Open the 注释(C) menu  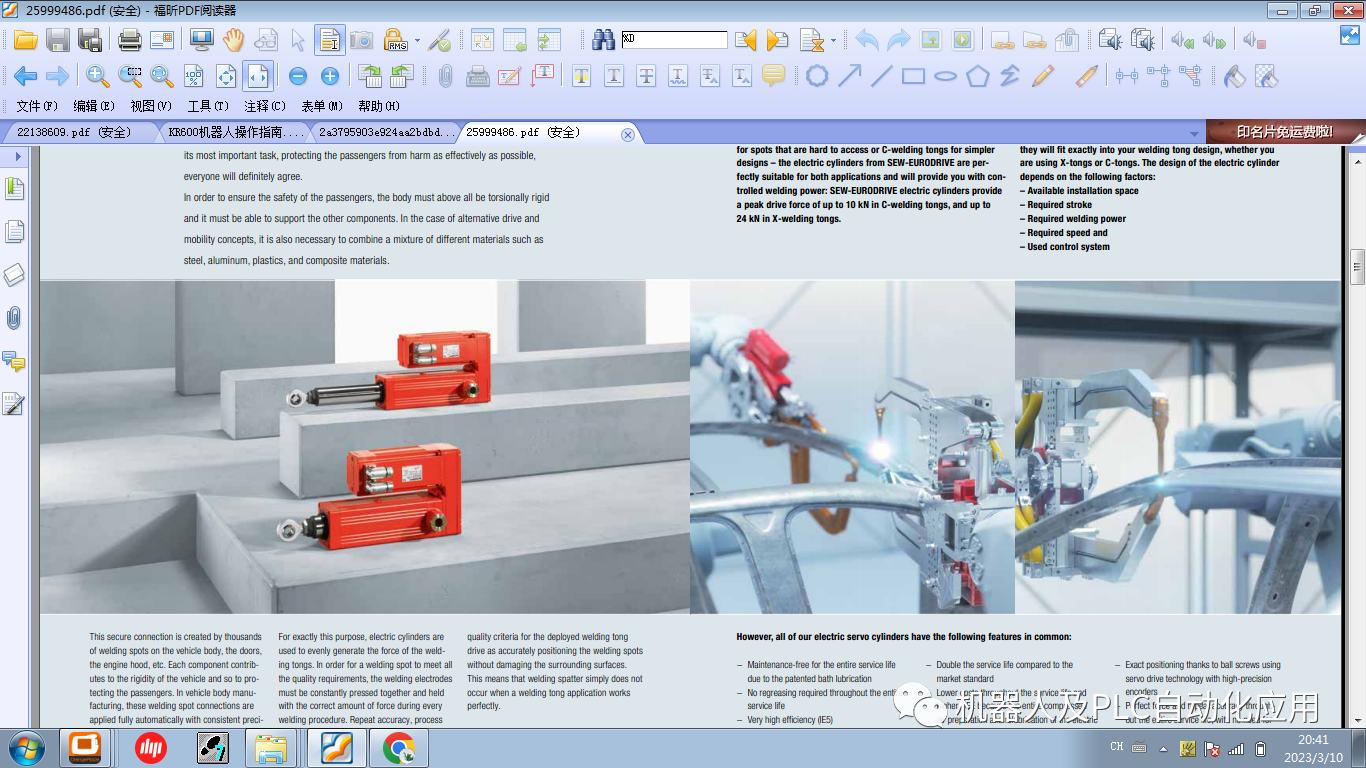[265, 106]
